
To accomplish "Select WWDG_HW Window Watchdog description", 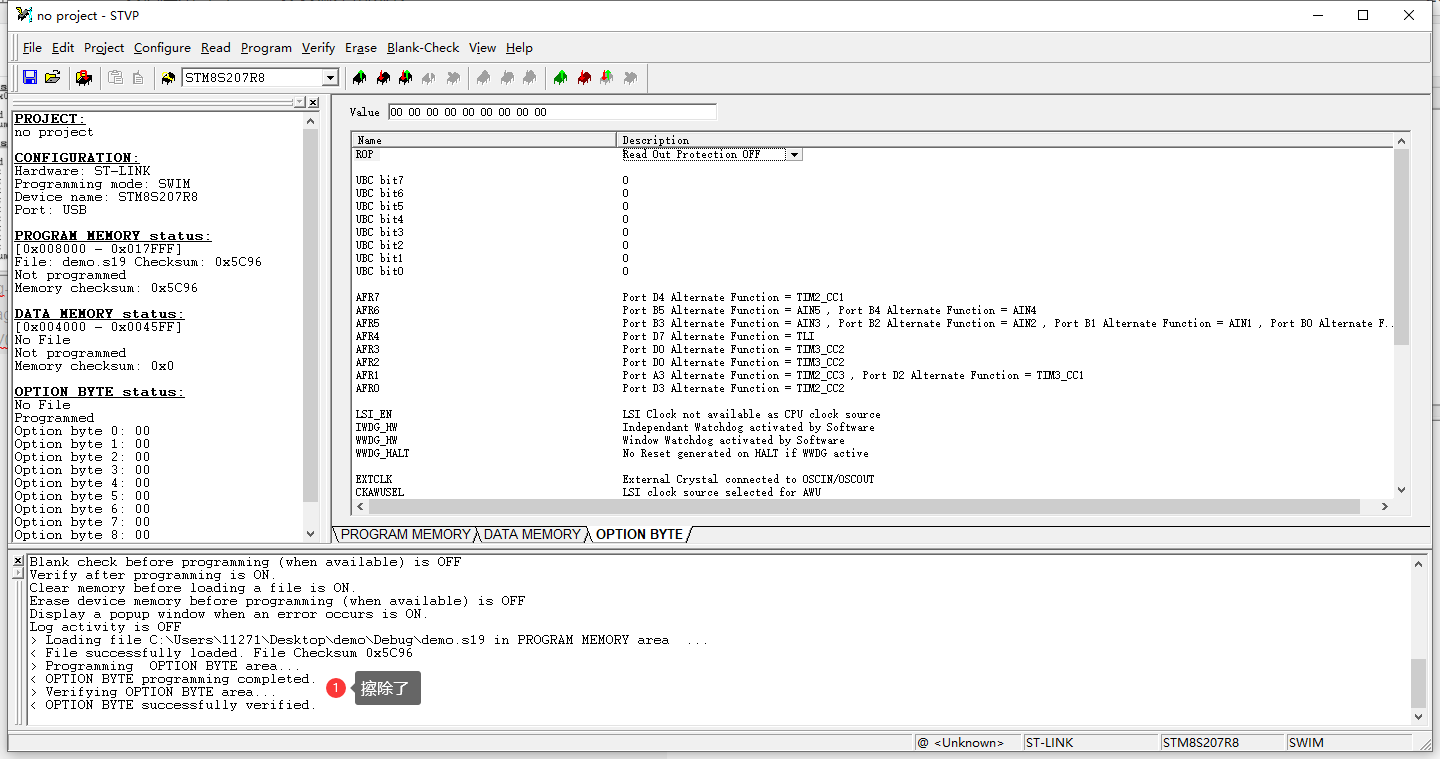I will (x=733, y=441).
